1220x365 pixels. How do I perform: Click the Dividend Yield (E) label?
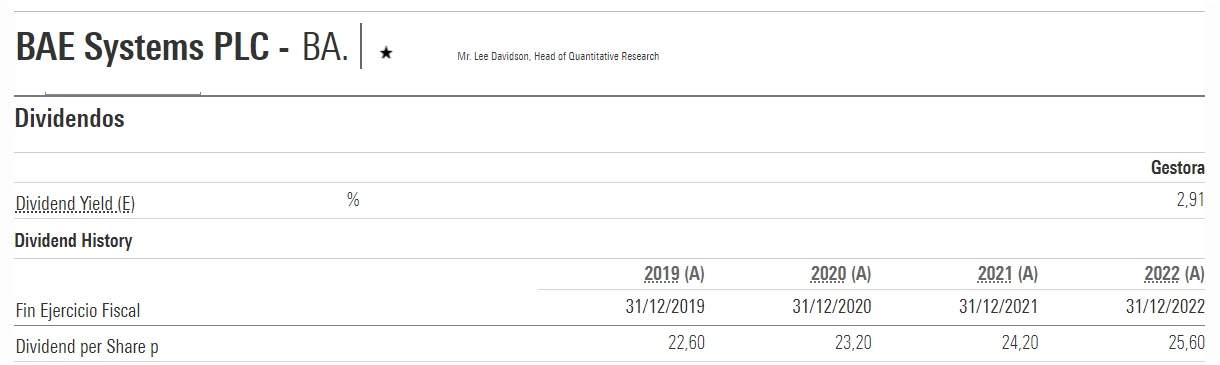[75, 204]
